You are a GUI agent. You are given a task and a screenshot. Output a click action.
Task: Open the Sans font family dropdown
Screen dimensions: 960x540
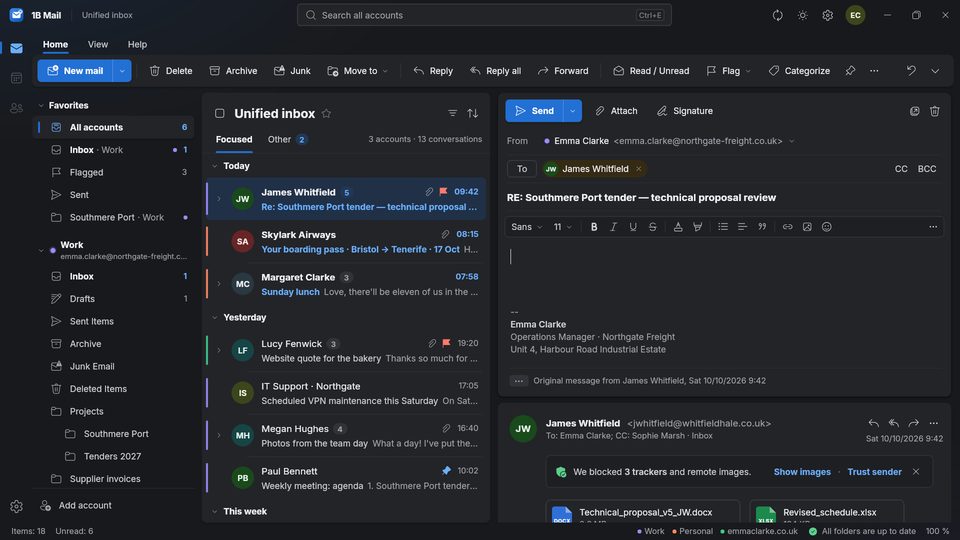pyautogui.click(x=527, y=227)
